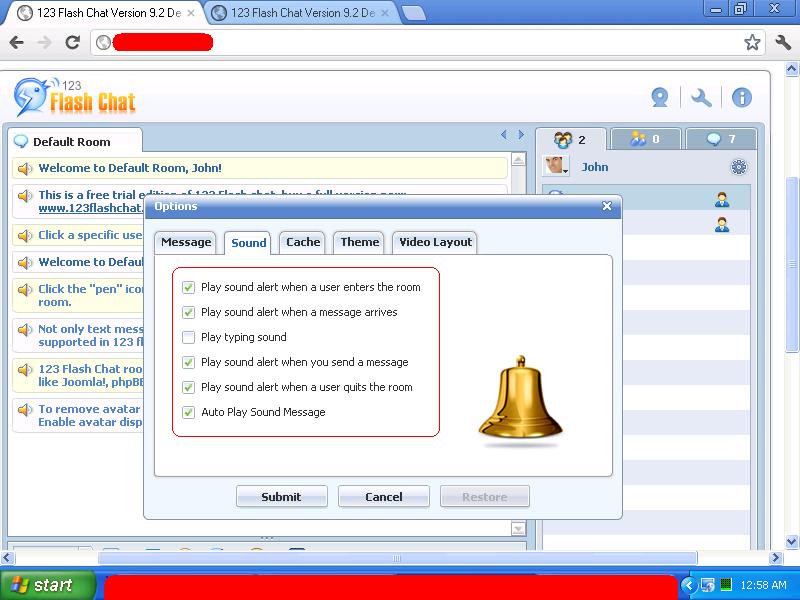Uncheck sound alert when user quits room

coord(188,387)
